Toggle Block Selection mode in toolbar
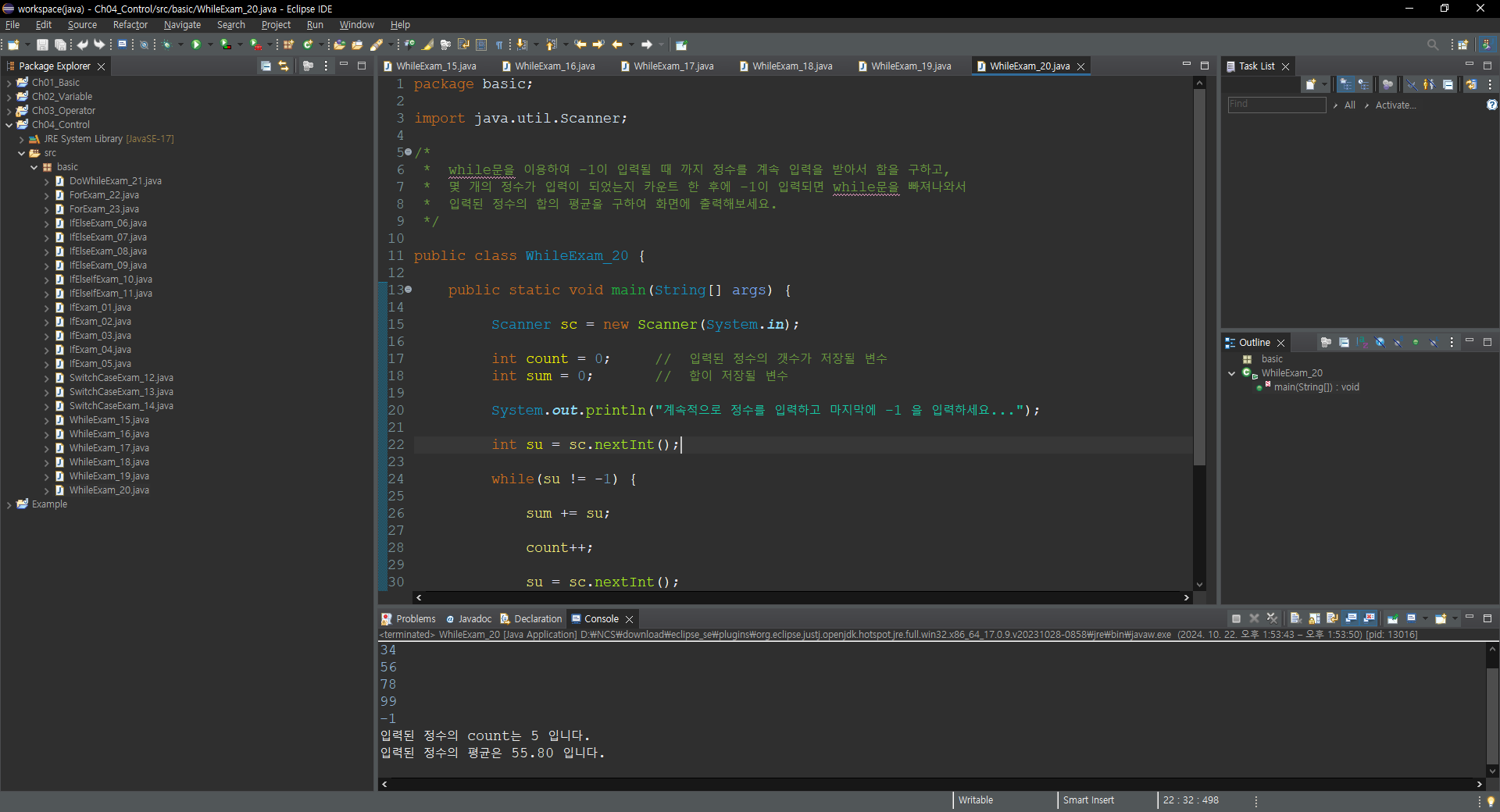This screenshot has height=812, width=1500. [481, 45]
